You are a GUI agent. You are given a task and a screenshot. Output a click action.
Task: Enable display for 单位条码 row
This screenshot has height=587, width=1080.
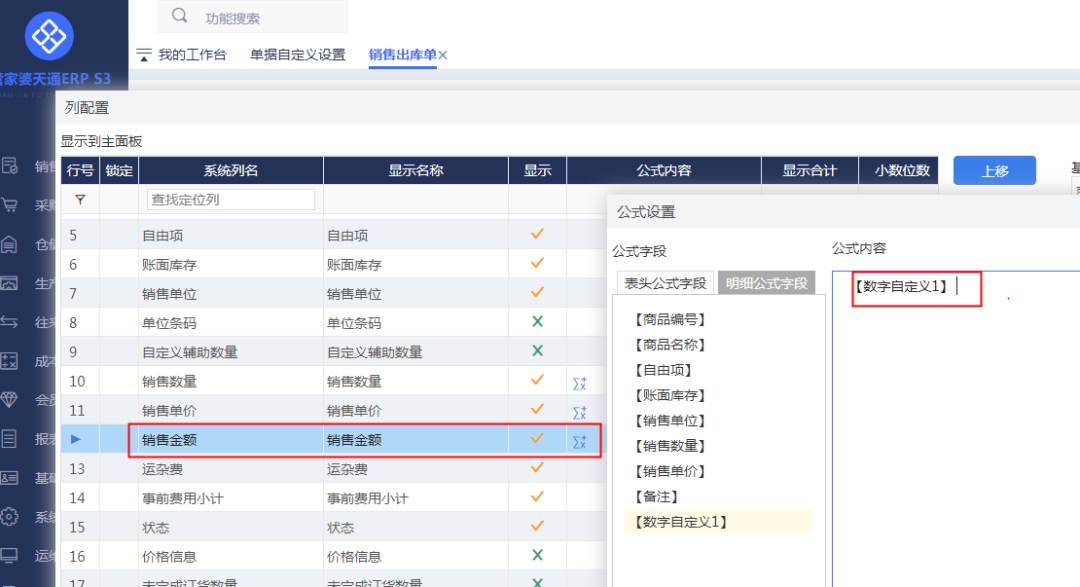click(x=537, y=323)
